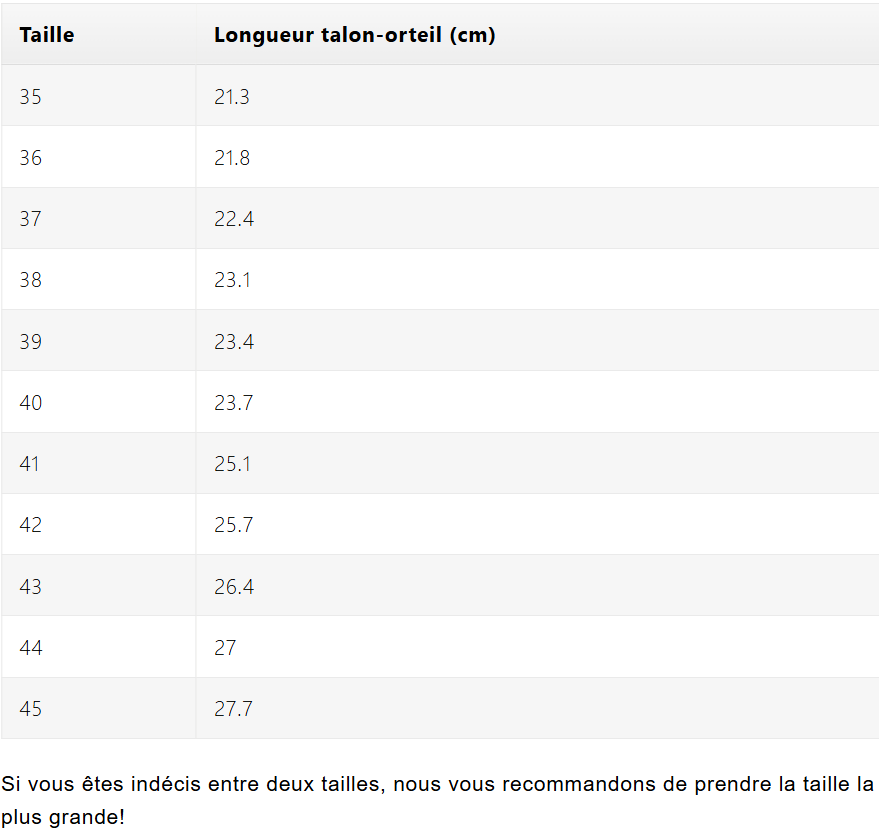Select the size 36 cell
Screen dimensions: 879x834
pyautogui.click(x=31, y=158)
